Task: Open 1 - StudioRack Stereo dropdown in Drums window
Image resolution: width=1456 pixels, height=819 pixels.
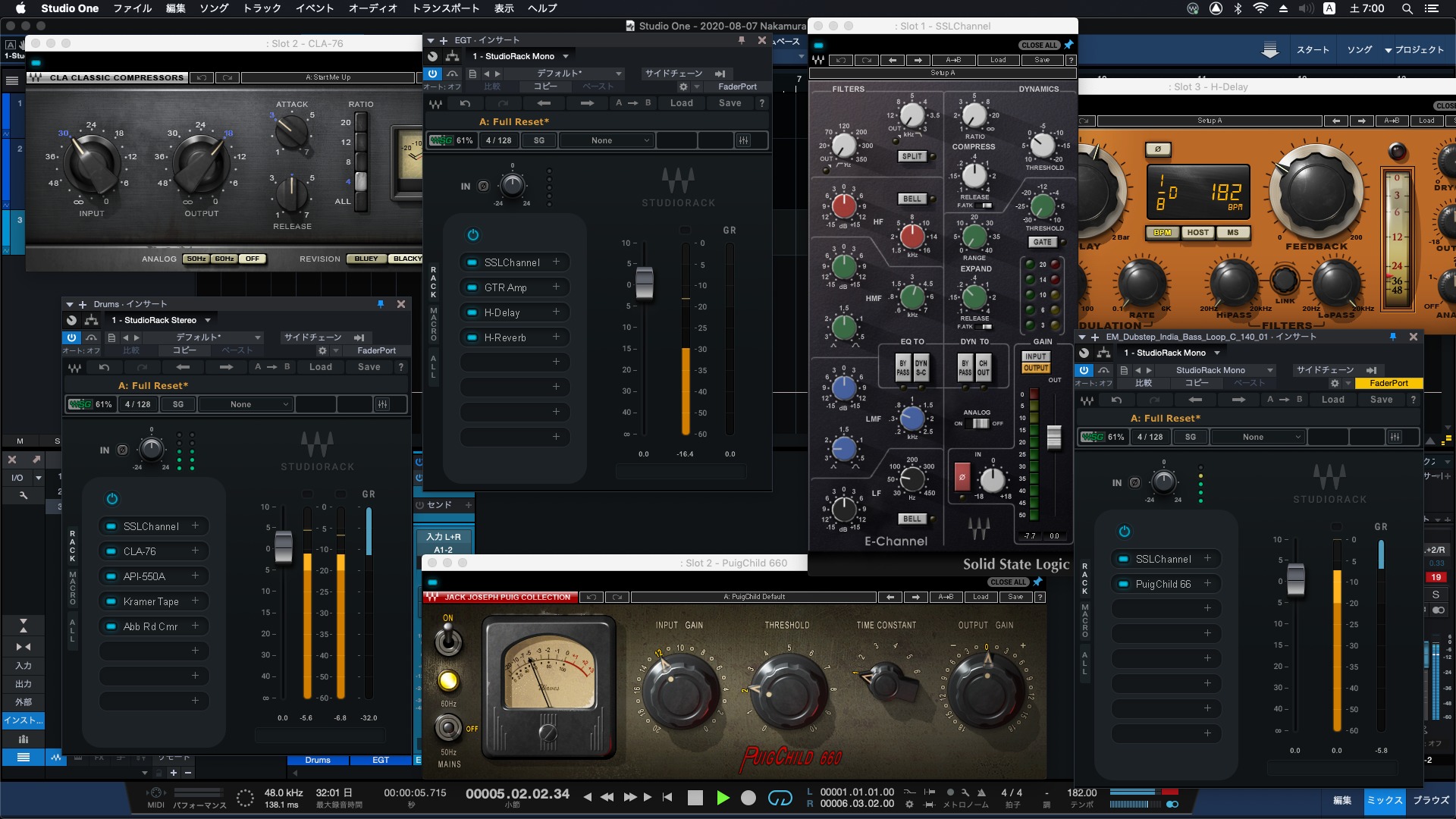Action: click(x=161, y=320)
